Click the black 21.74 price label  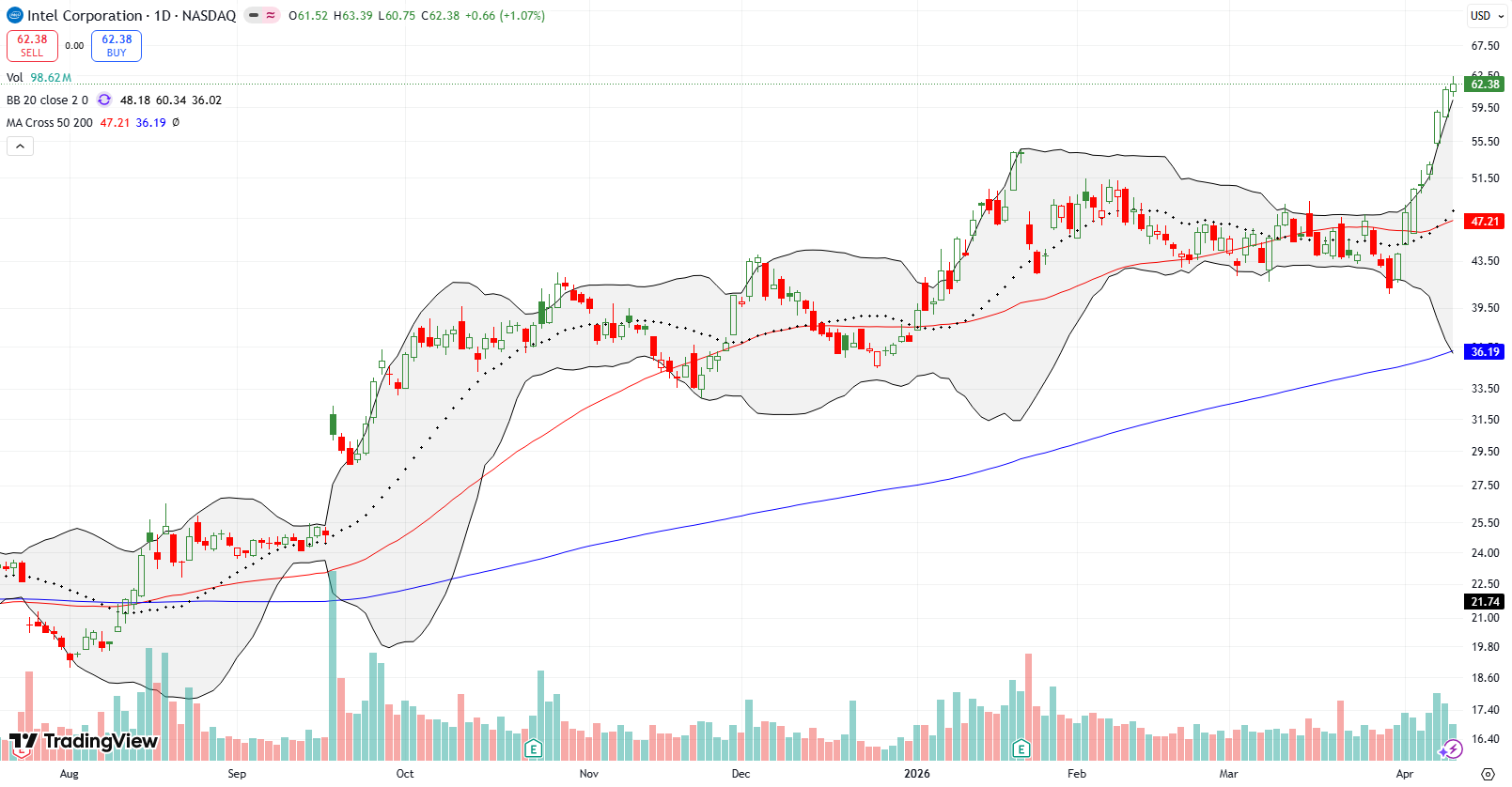1485,602
